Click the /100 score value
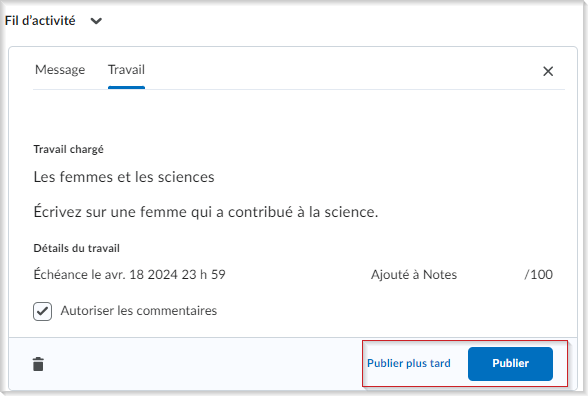The width and height of the screenshot is (588, 396). coord(538,274)
